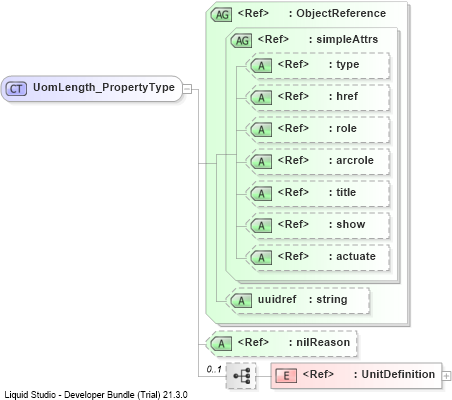The width and height of the screenshot is (452, 400).
Task: Select the 'role' attribute name
Action: click(x=346, y=128)
